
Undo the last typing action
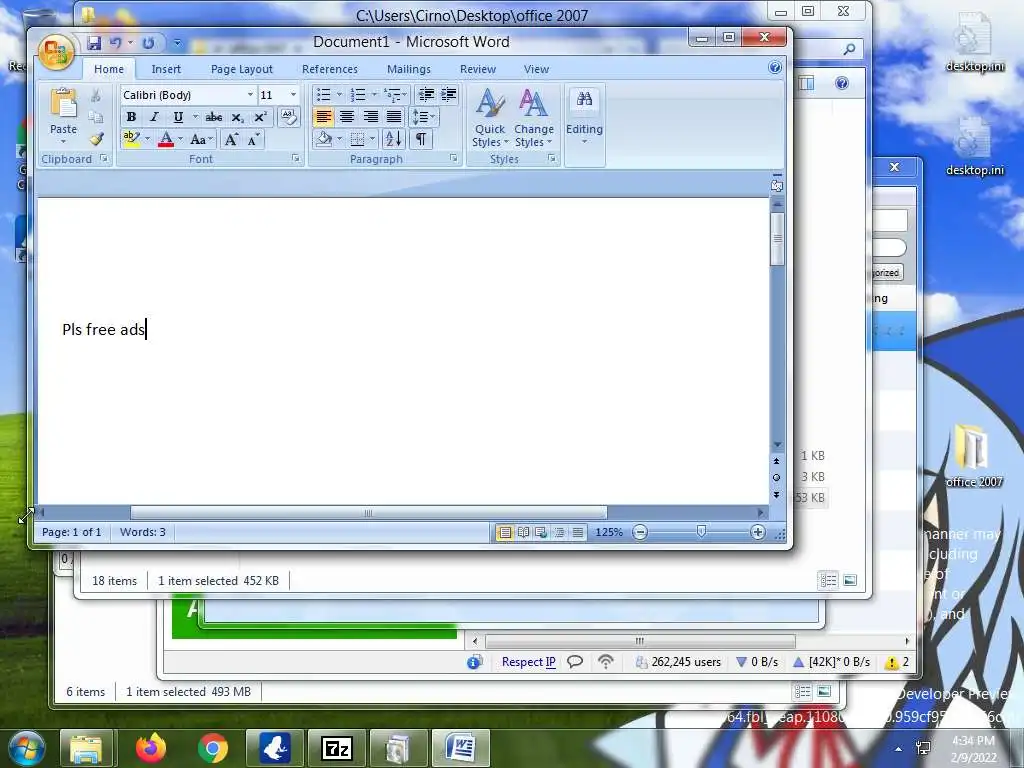116,43
